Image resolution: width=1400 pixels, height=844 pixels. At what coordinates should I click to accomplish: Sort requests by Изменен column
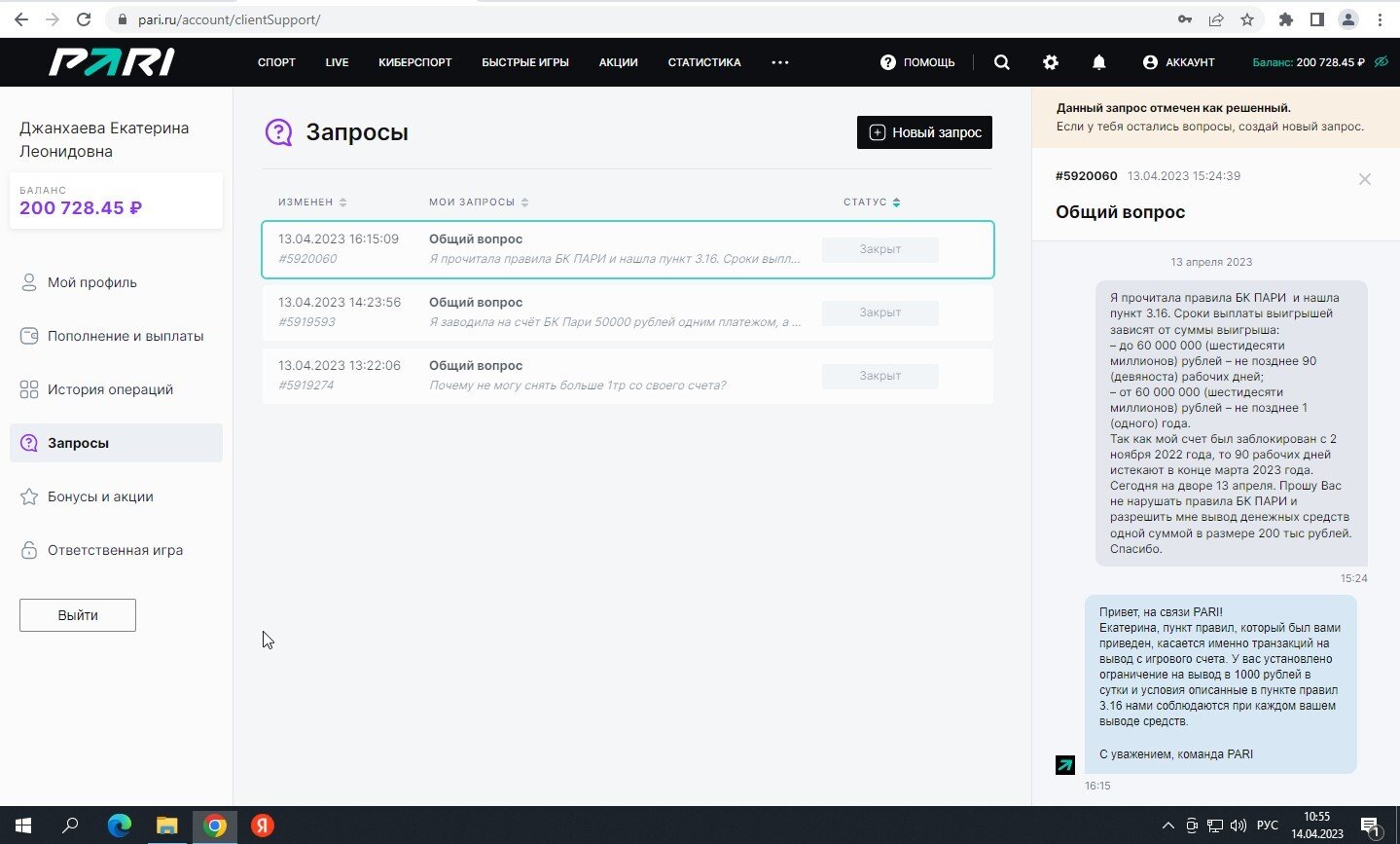(x=312, y=202)
